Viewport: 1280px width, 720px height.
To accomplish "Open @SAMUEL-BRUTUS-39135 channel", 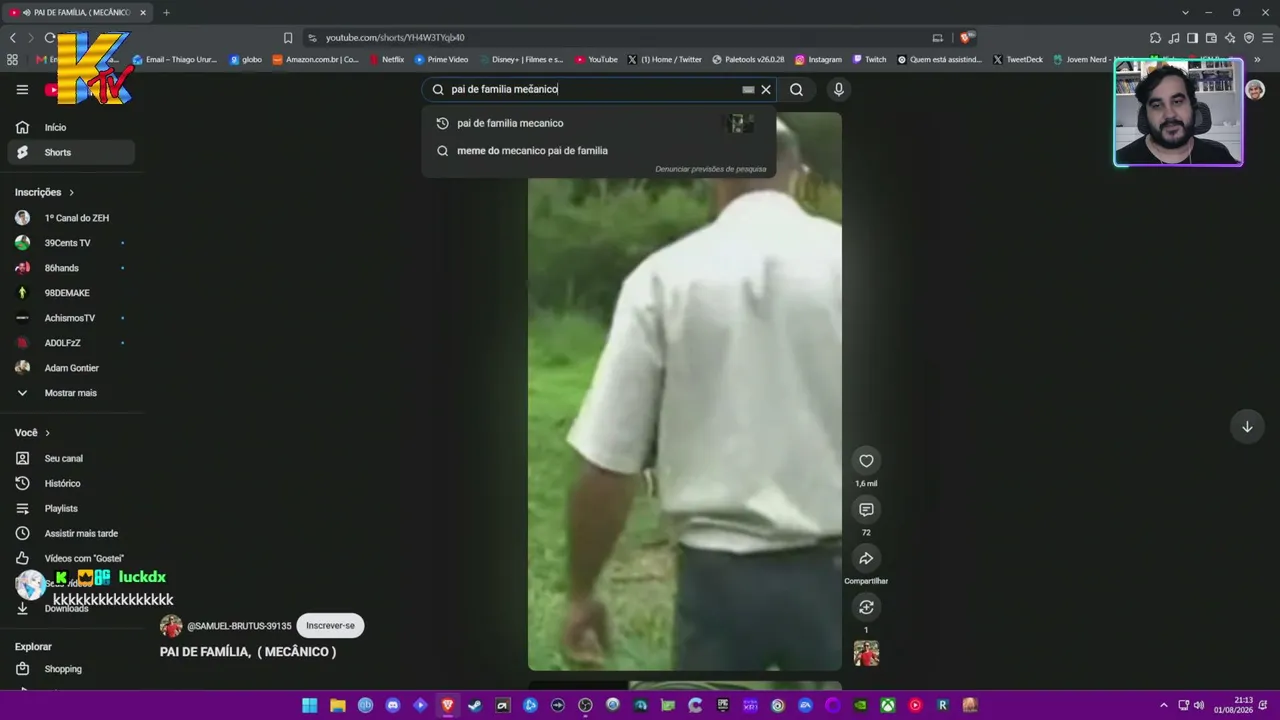I will tap(239, 626).
